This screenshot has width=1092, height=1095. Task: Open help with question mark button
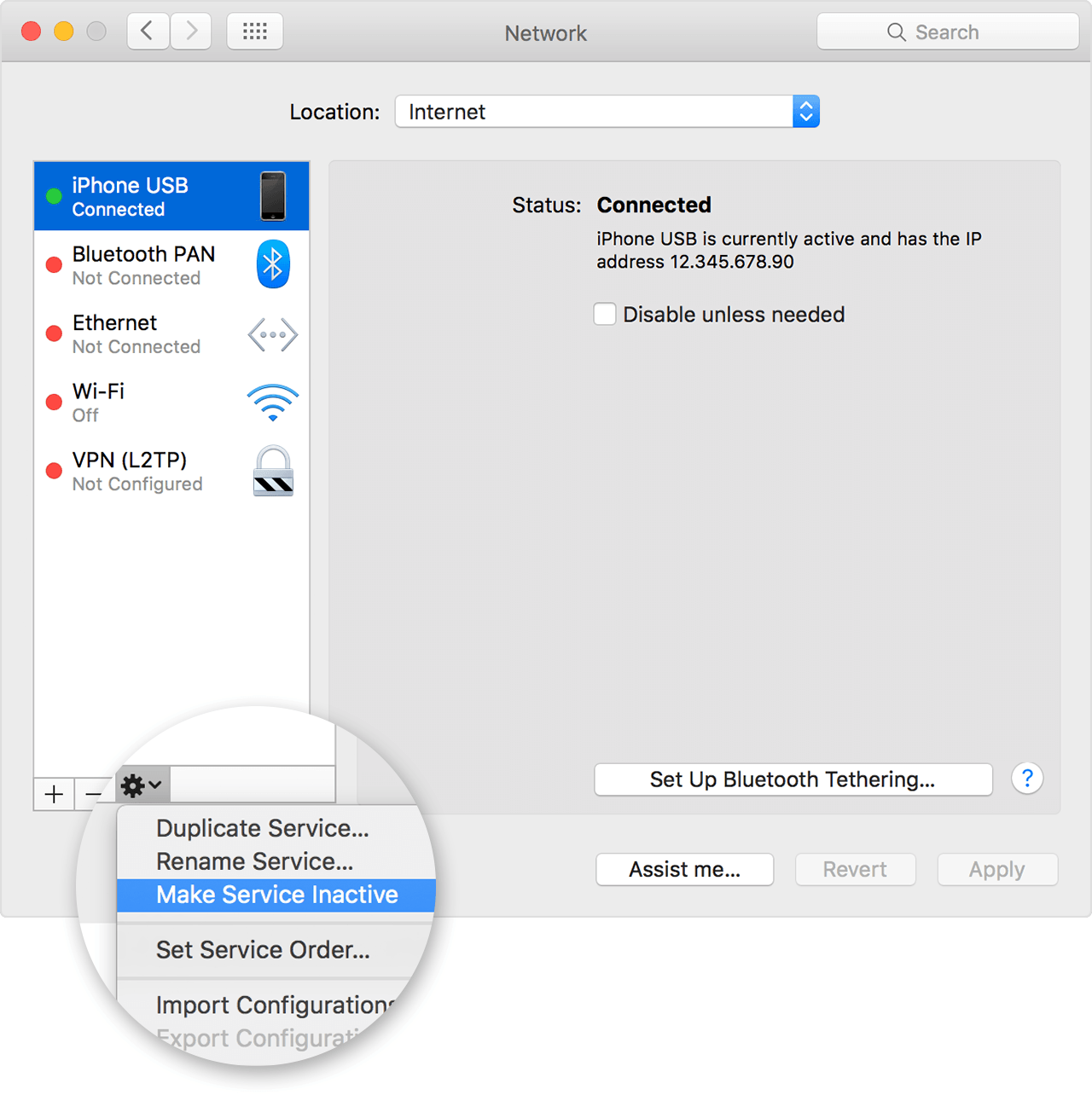click(1027, 779)
